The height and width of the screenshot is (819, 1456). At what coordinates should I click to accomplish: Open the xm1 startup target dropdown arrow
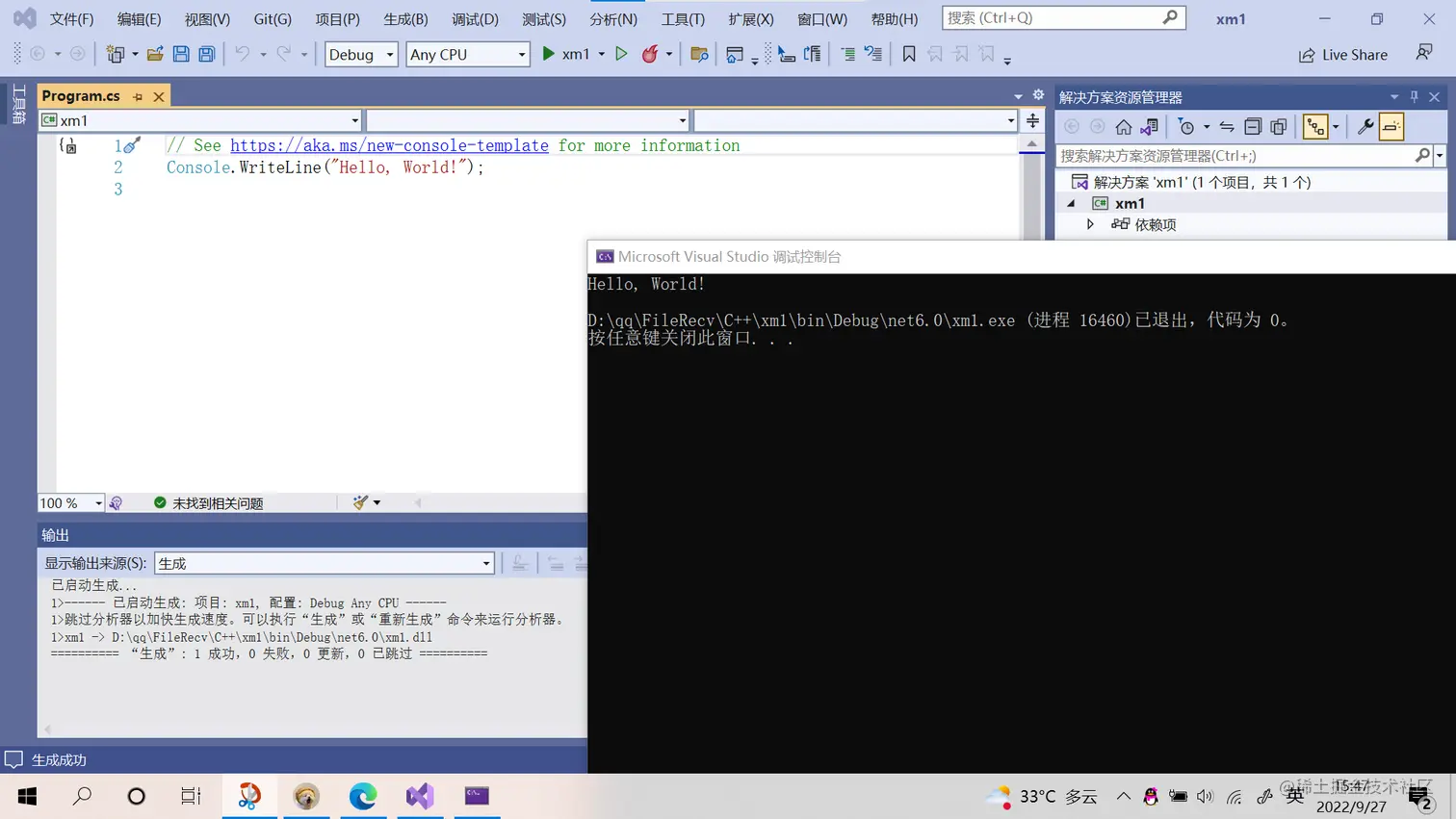[602, 54]
